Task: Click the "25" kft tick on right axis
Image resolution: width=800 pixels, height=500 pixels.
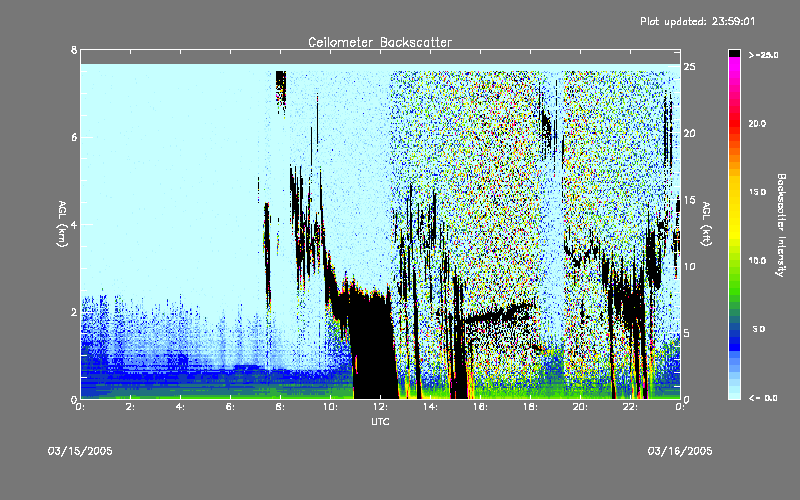Action: 689,67
